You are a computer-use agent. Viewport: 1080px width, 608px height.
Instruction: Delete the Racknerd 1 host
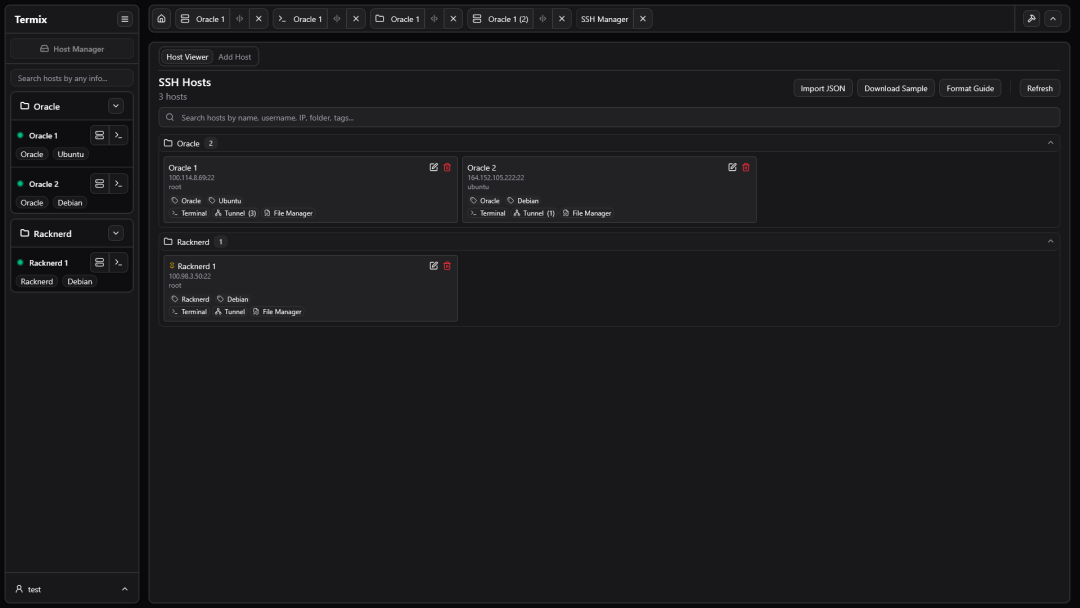click(x=447, y=266)
